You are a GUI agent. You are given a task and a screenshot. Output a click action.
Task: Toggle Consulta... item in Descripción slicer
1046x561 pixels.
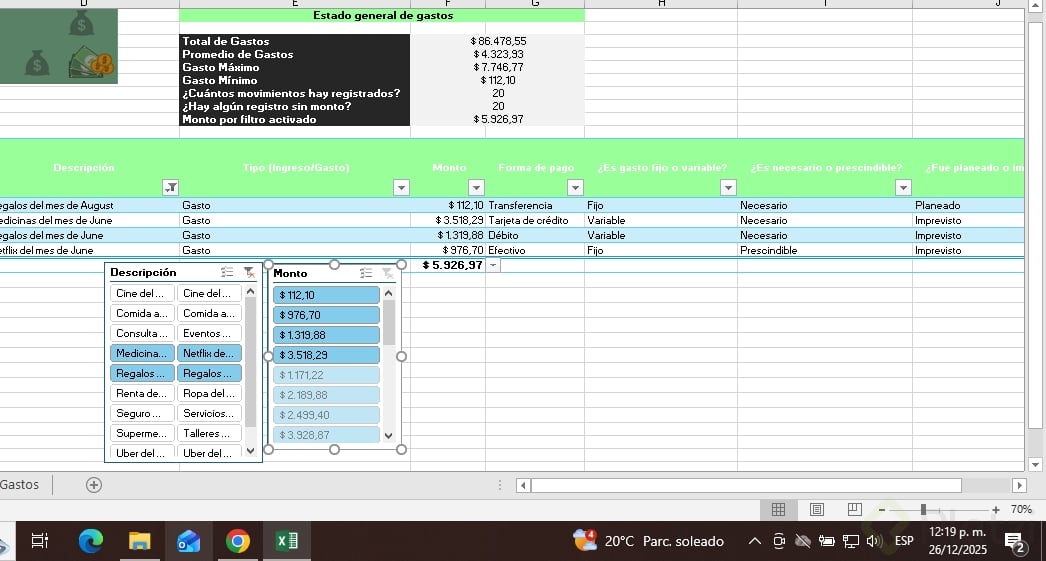142,333
